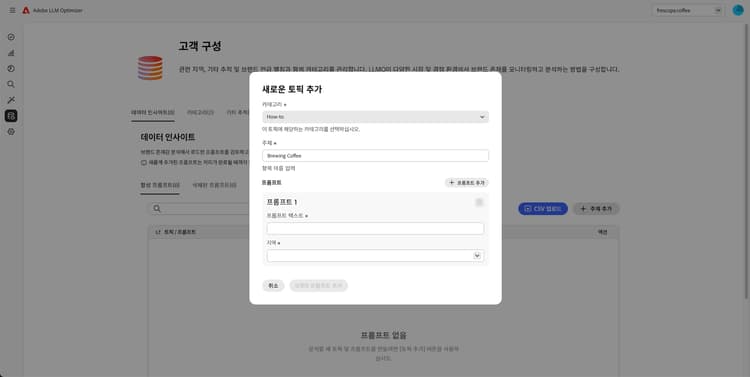Open the settings gear sidebar icon
750x377 pixels.
tap(11, 132)
